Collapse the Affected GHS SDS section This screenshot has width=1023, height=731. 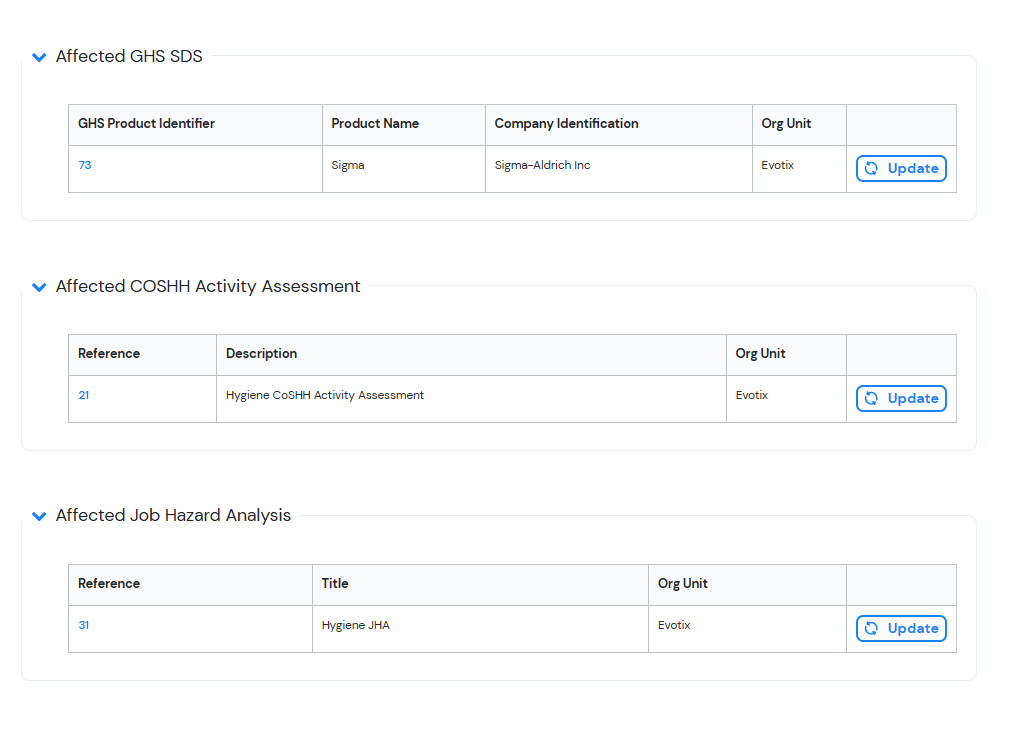pyautogui.click(x=39, y=57)
